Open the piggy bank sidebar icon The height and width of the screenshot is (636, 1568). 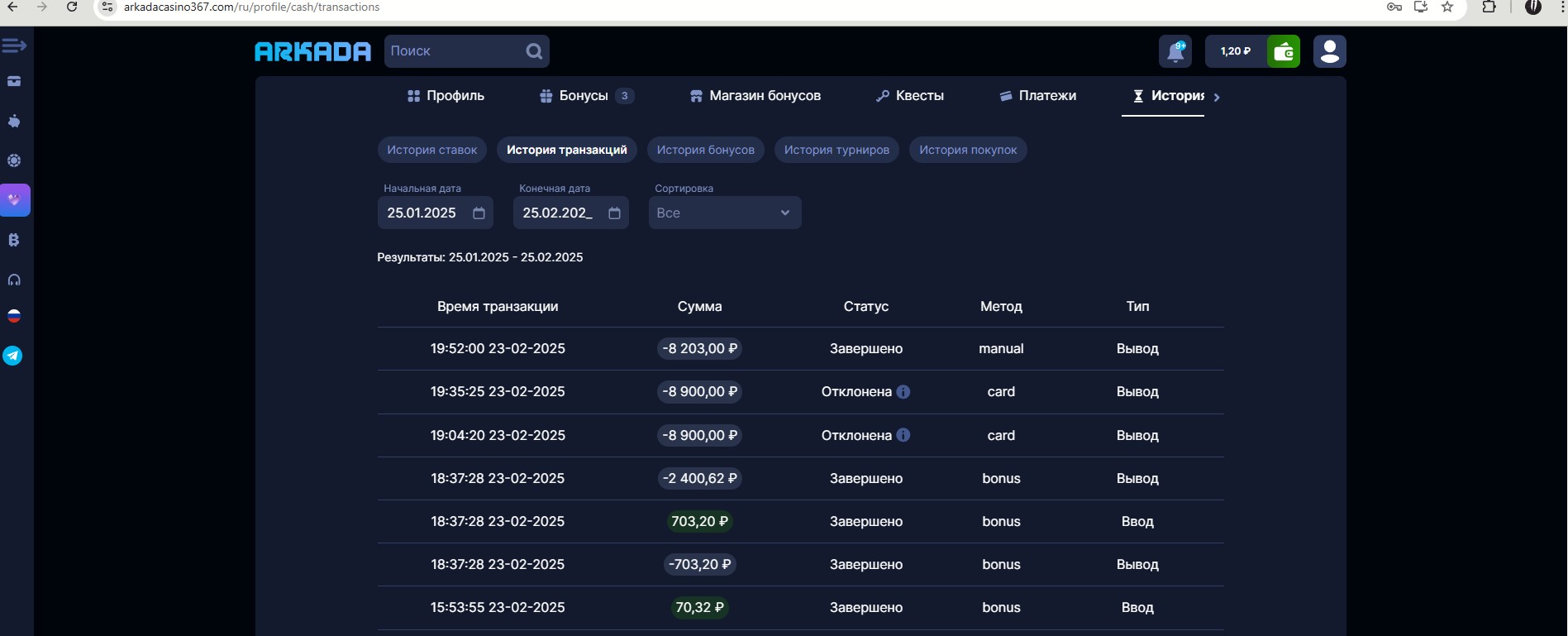14,121
